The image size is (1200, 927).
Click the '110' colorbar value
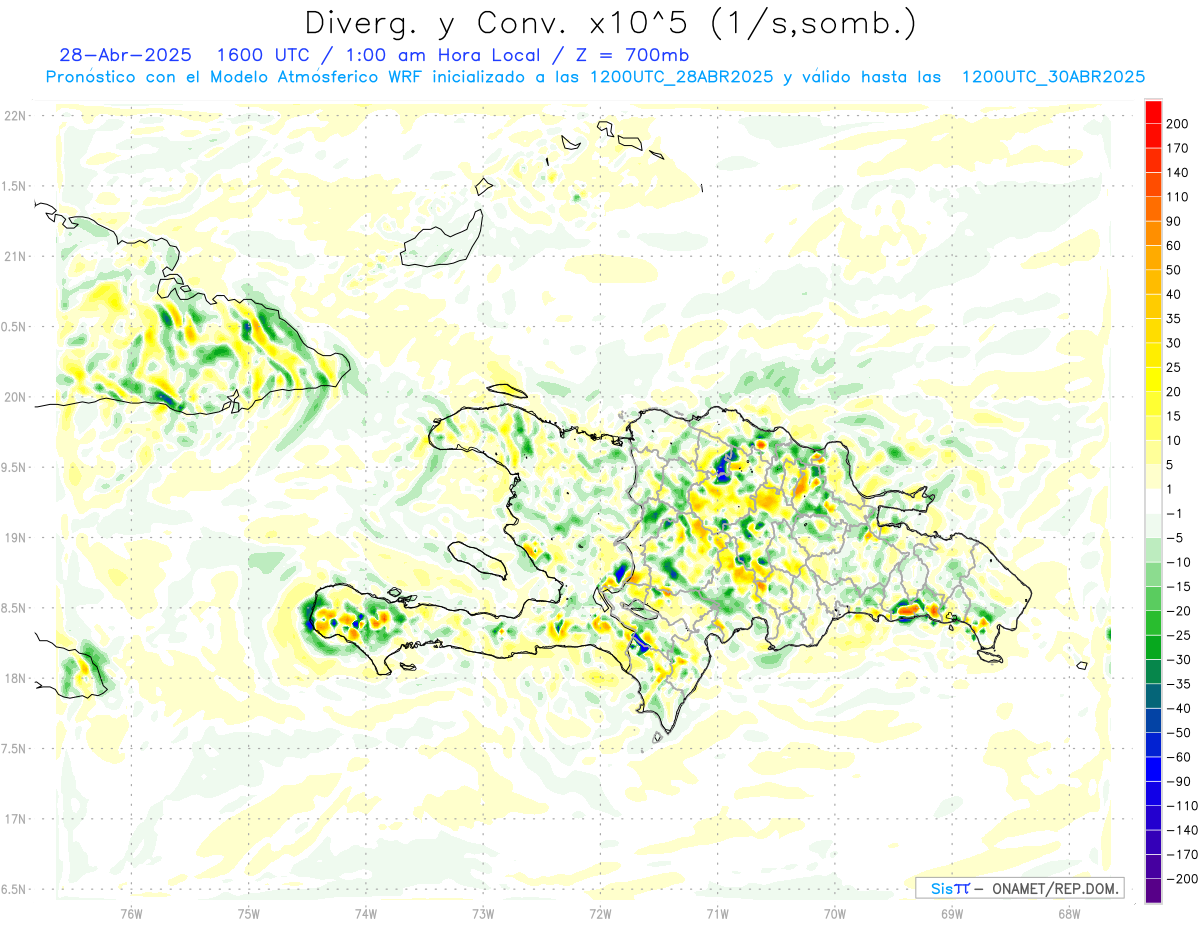pos(1178,197)
